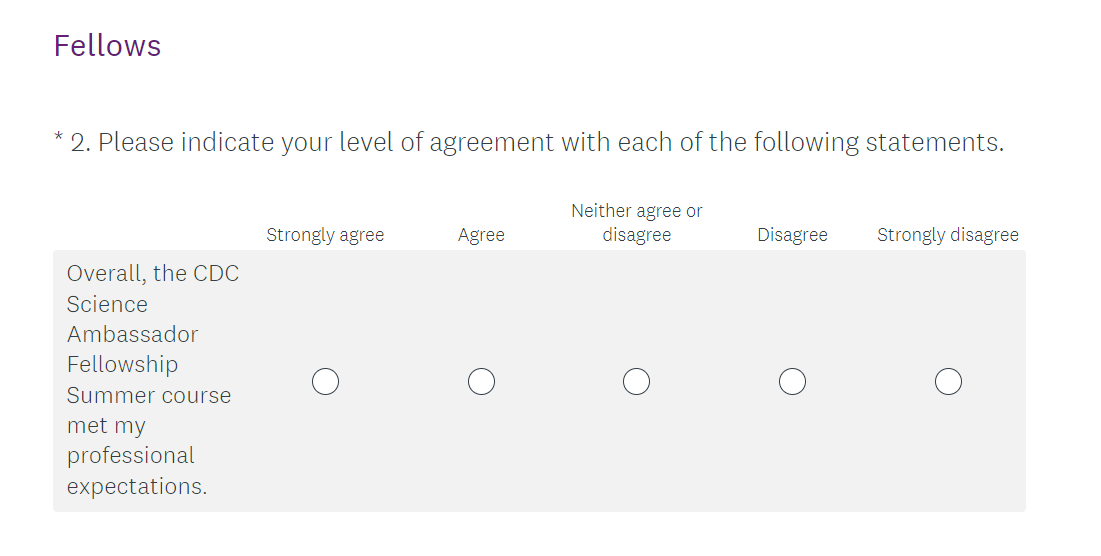1101x556 pixels.
Task: Click the Fellows section heading
Action: pyautogui.click(x=107, y=46)
